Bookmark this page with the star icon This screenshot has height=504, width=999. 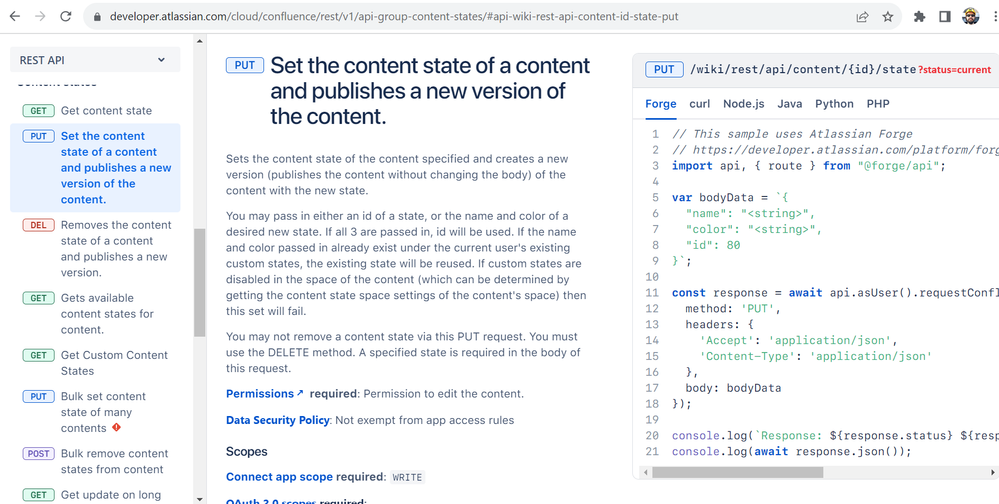click(888, 17)
